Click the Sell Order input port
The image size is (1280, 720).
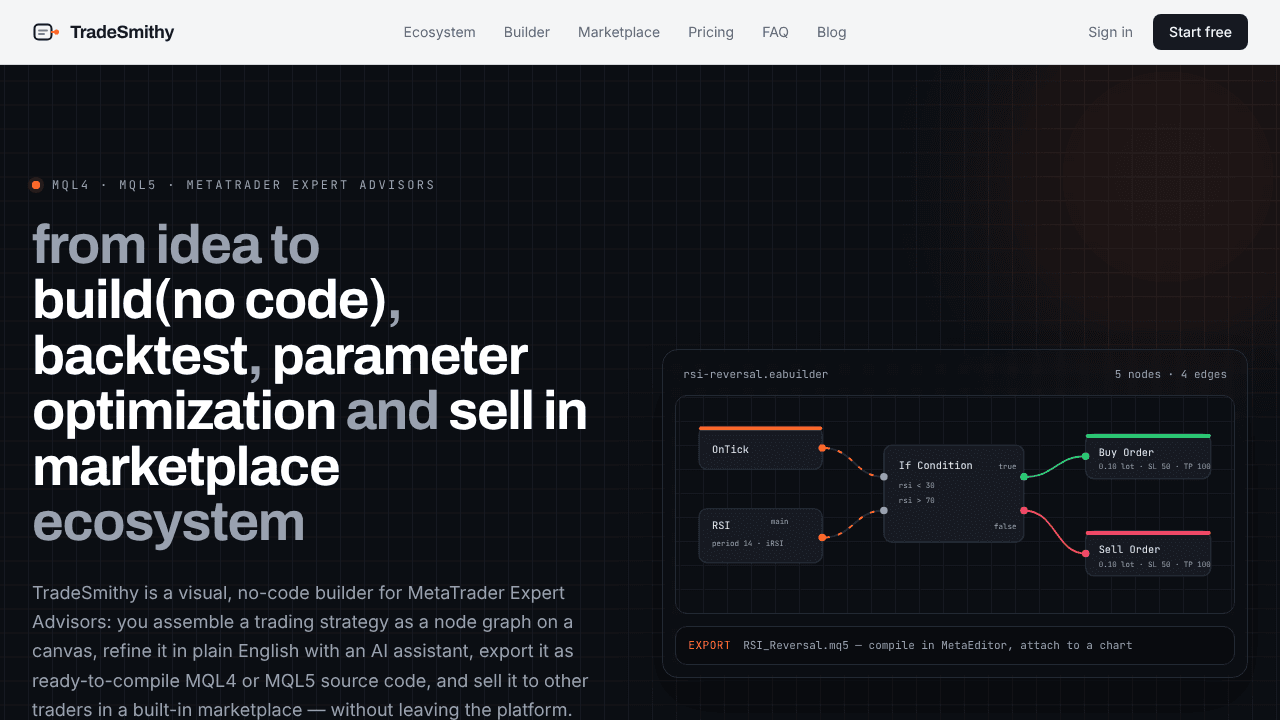(x=1086, y=553)
